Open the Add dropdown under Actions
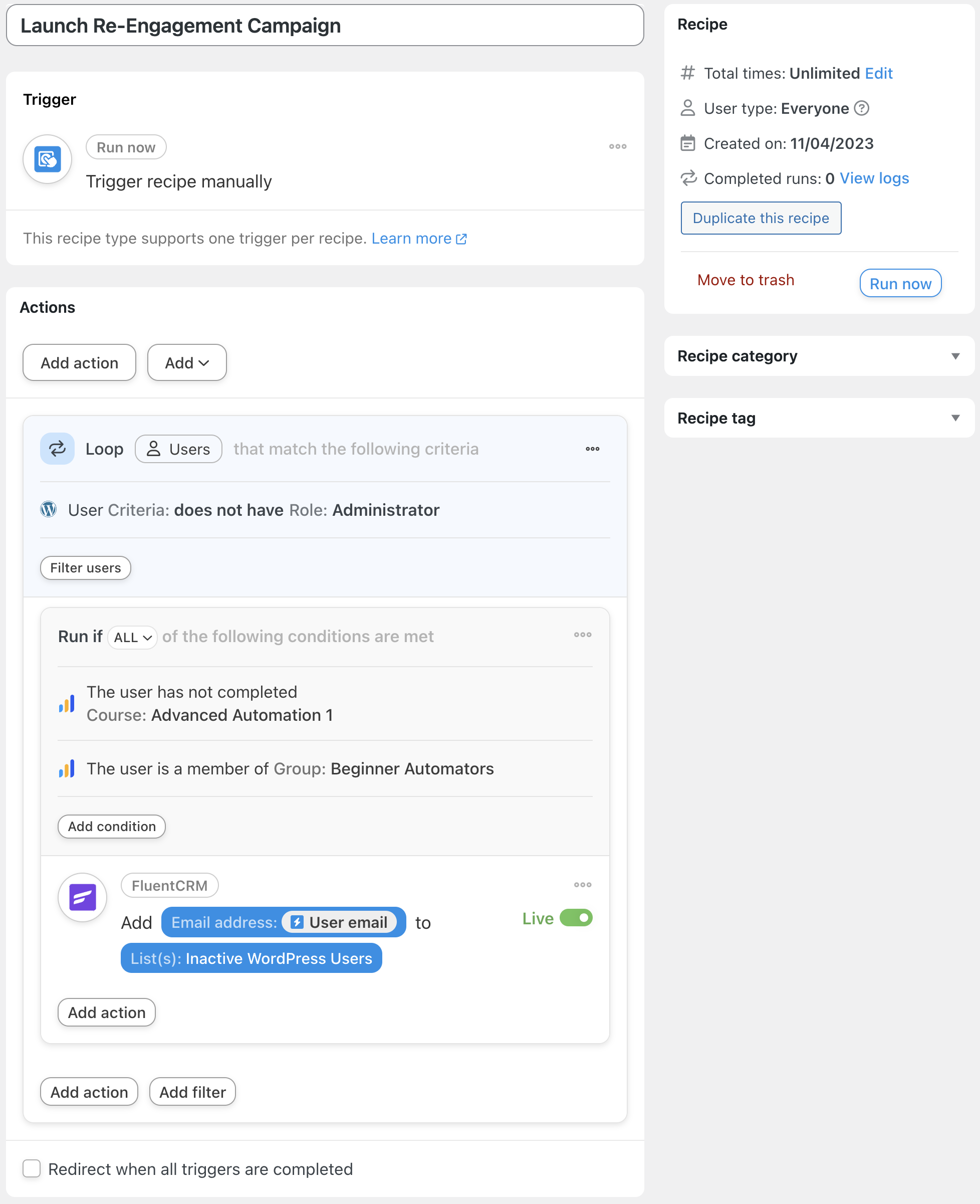980x1204 pixels. [187, 362]
